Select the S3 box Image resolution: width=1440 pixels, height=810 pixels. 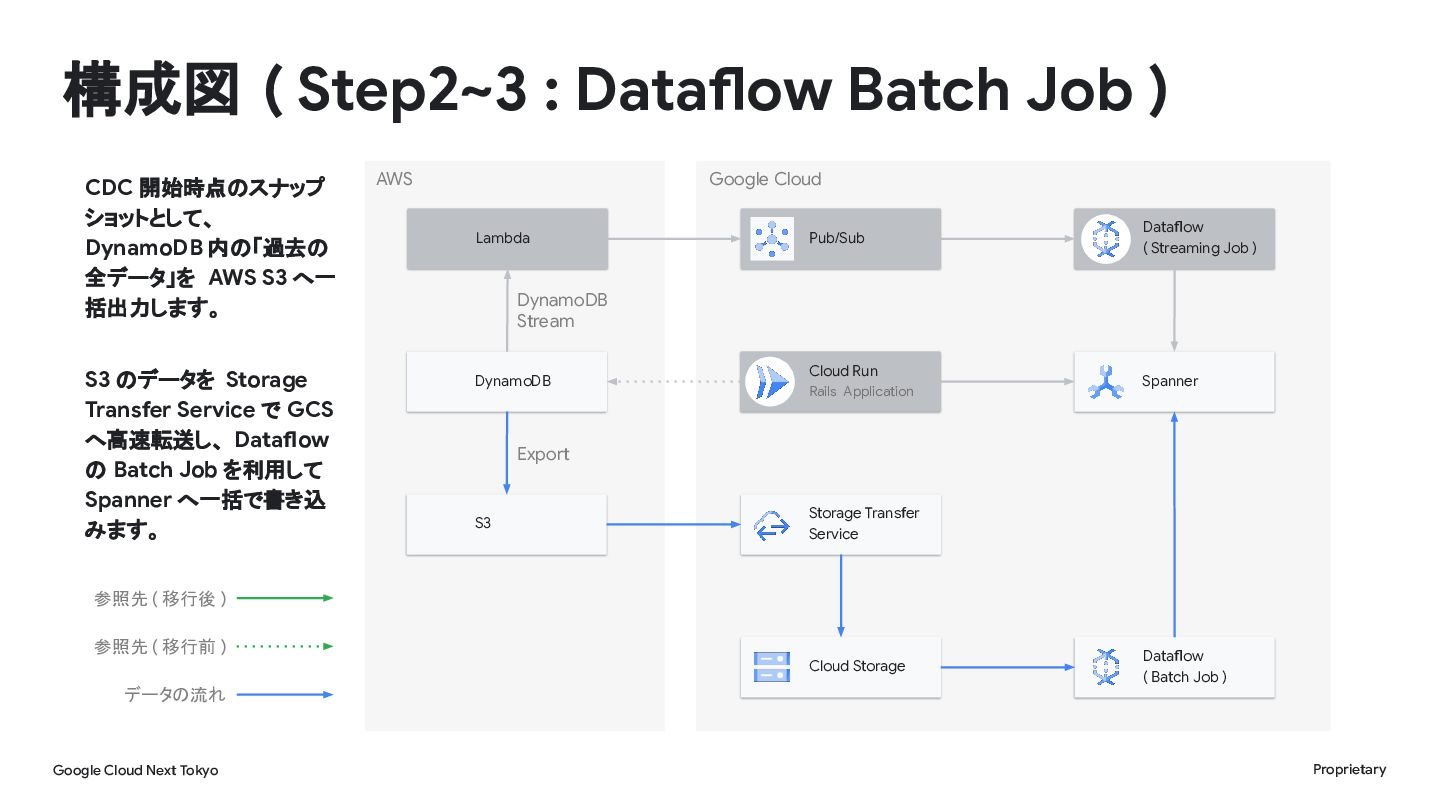coord(507,524)
